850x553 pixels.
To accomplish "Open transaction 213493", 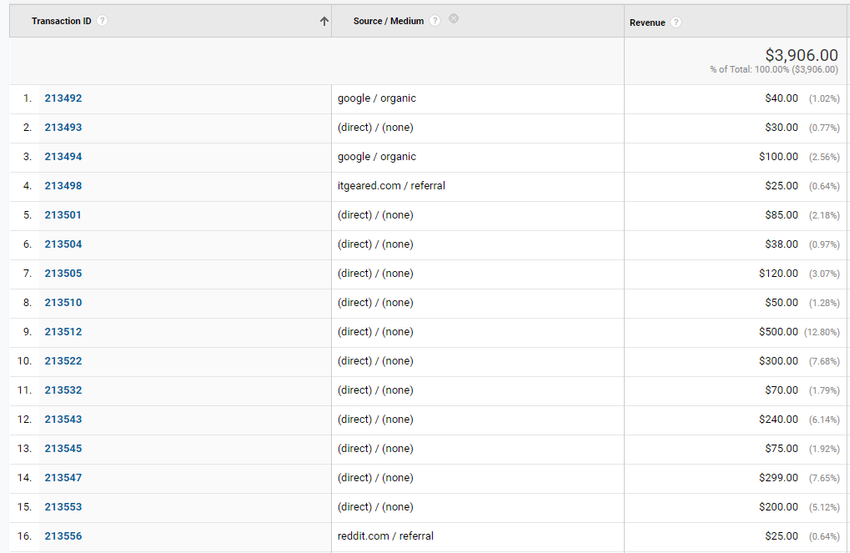I will coord(63,127).
